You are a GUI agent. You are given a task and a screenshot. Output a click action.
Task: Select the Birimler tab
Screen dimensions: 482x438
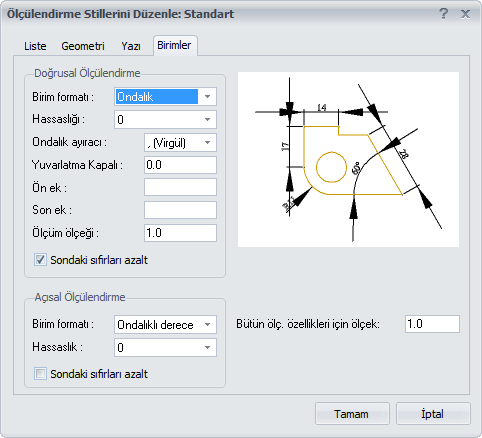[175, 45]
